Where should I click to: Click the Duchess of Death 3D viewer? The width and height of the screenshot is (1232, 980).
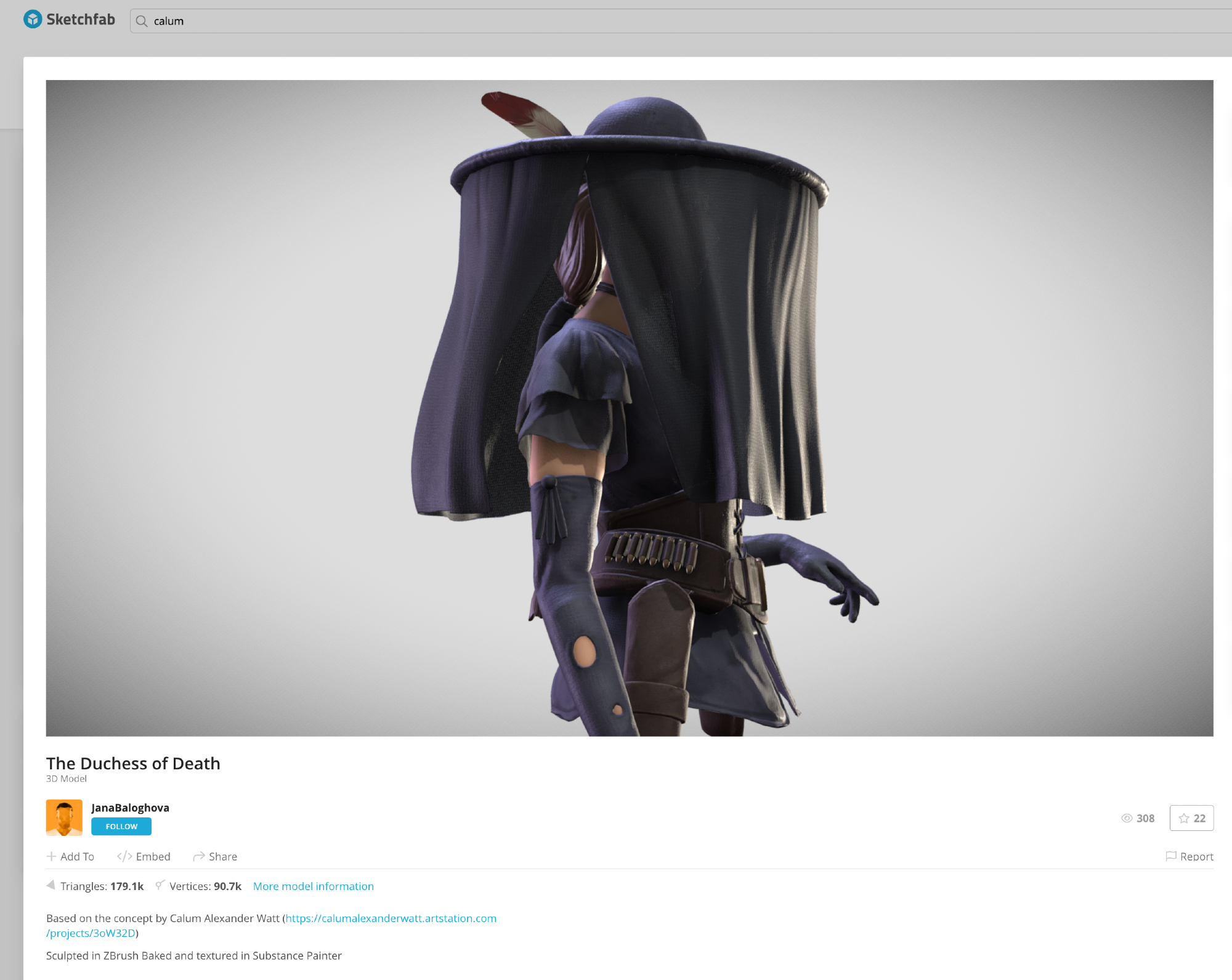[x=629, y=408]
